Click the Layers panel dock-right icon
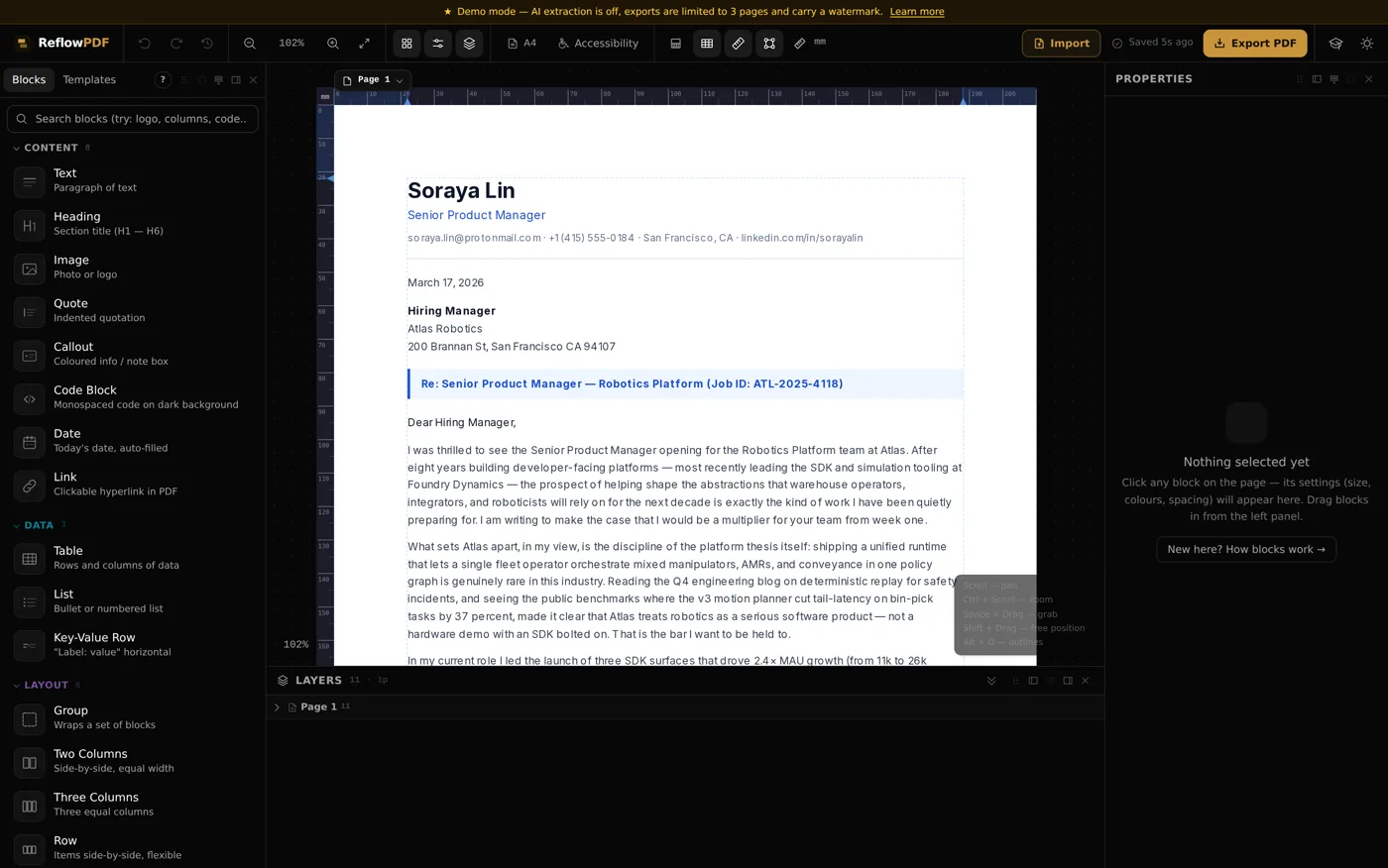Screen dimensions: 1388x868 click(1068, 681)
